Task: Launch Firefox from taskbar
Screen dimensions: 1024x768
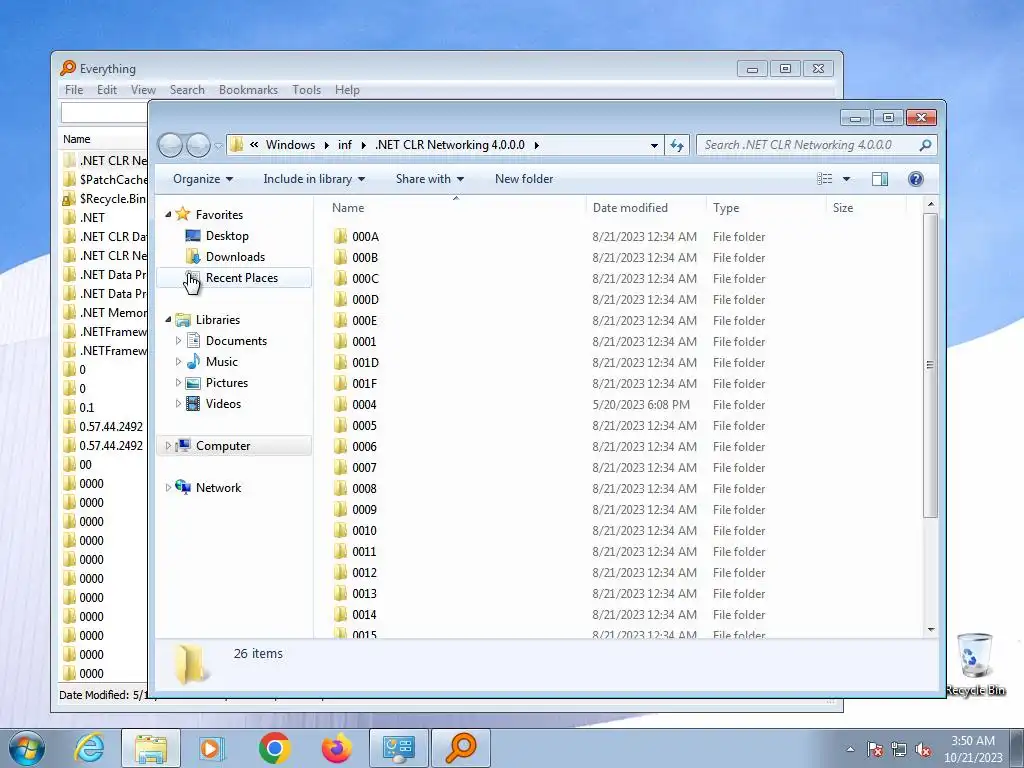Action: coord(336,748)
